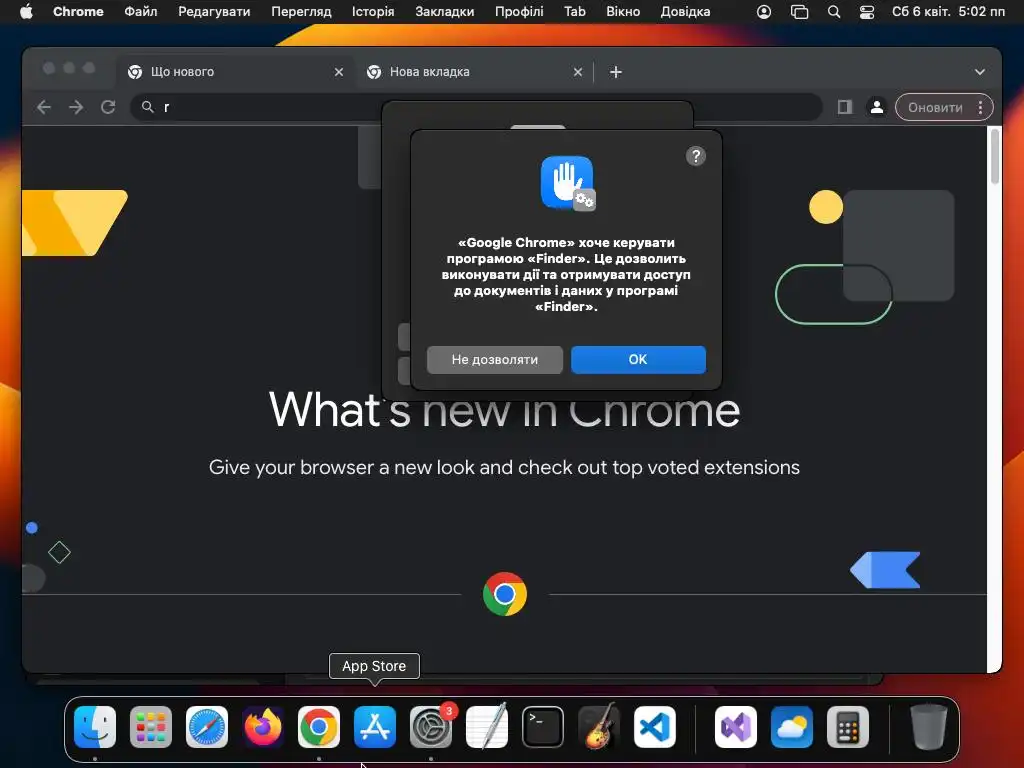The image size is (1024, 768).
Task: Launch Safari from the Dock
Action: [x=207, y=727]
